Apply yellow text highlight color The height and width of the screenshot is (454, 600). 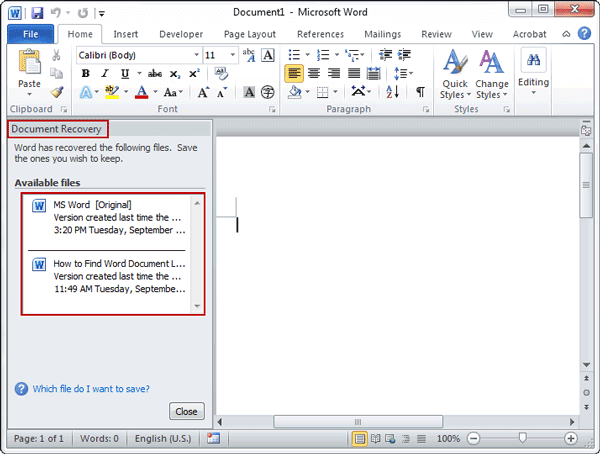pos(112,92)
